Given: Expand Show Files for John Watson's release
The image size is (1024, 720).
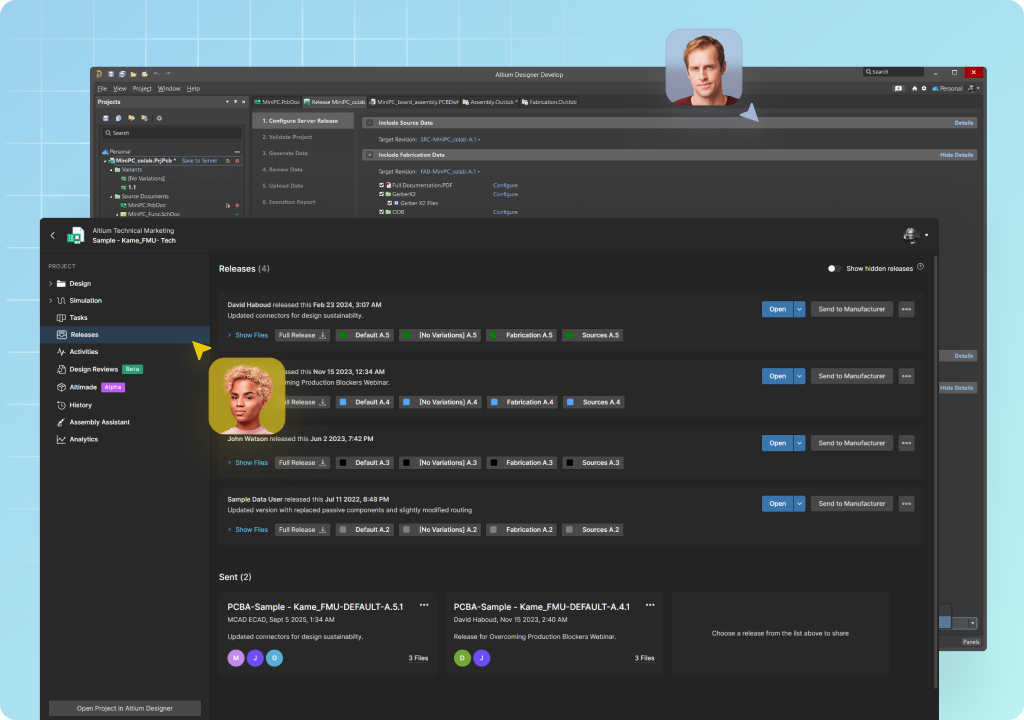Looking at the screenshot, I should [x=251, y=463].
